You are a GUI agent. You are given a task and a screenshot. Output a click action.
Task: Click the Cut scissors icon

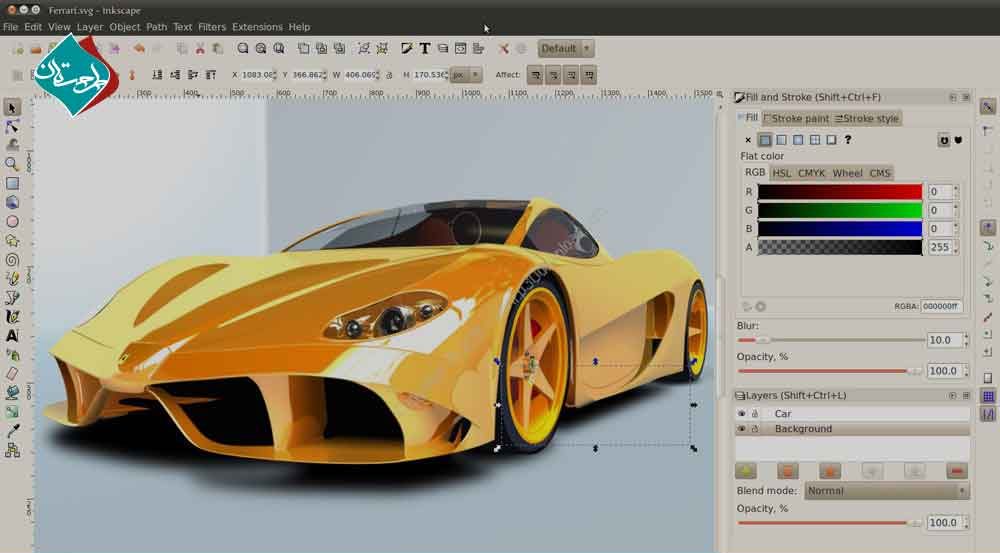[200, 48]
